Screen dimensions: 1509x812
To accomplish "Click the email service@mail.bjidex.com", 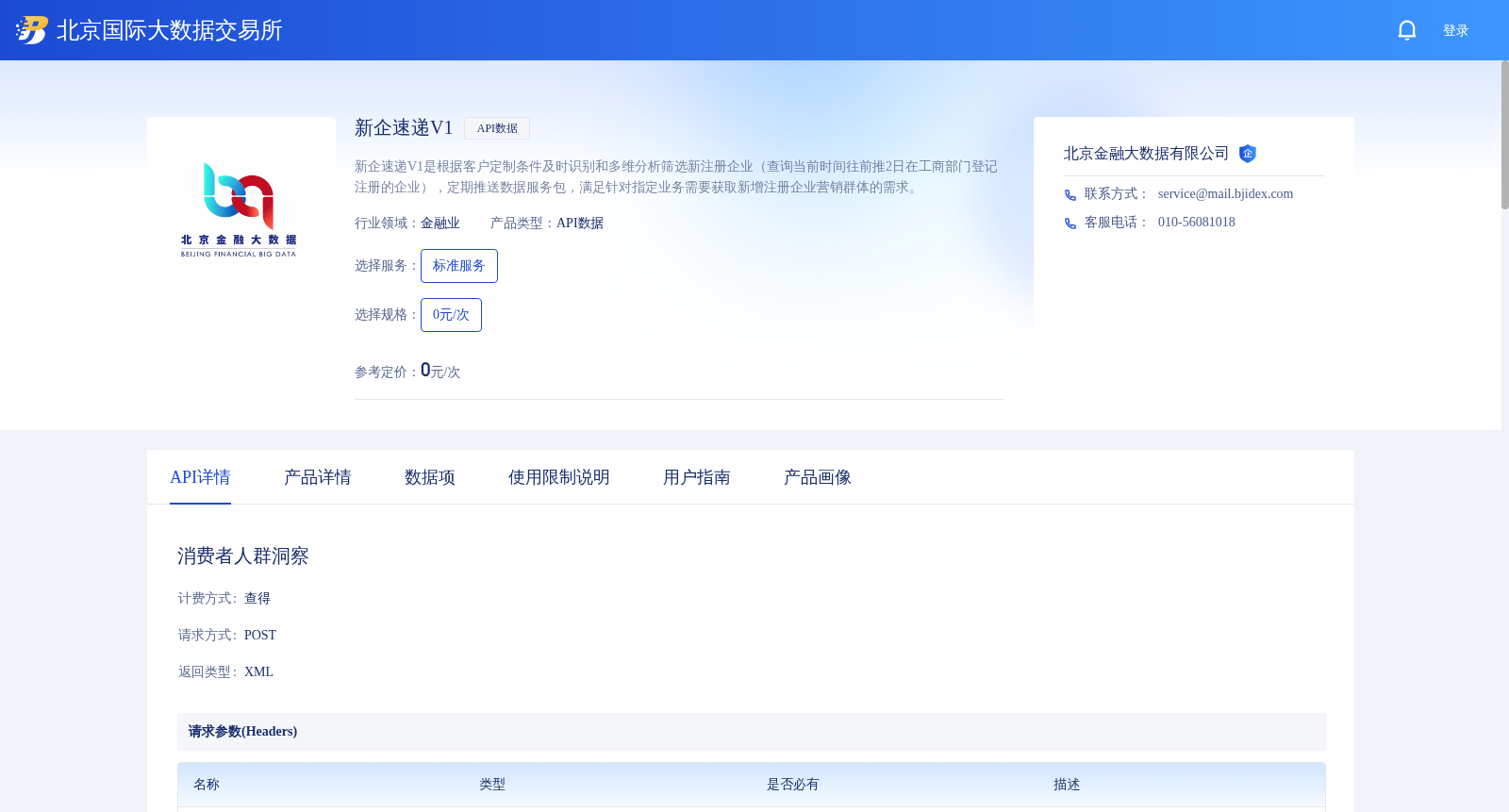I will click(x=1225, y=194).
